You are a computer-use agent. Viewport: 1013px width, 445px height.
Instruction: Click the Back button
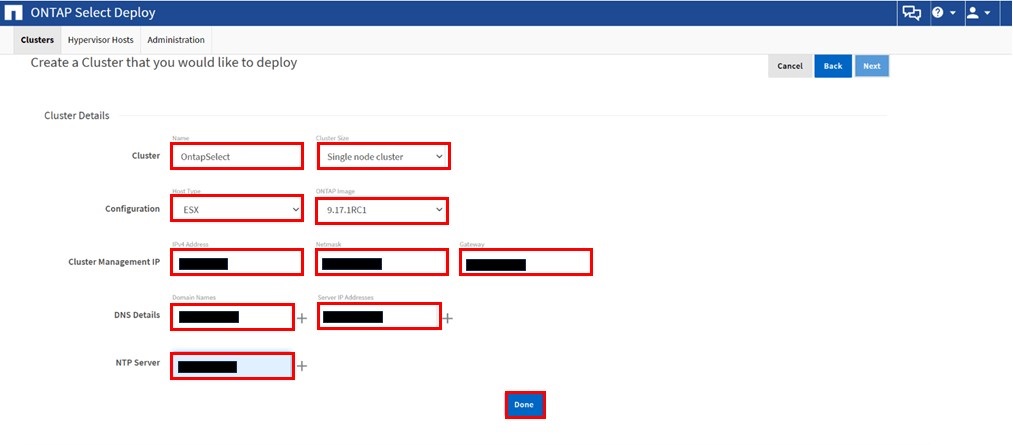[832, 66]
